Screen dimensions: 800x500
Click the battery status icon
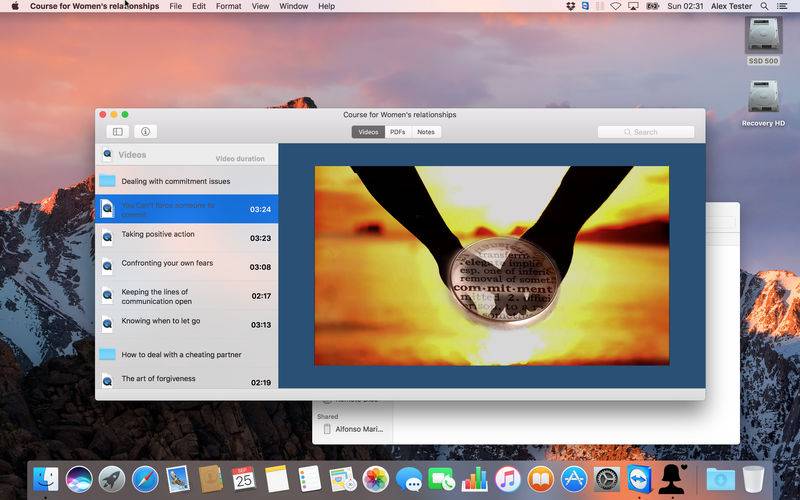coord(652,6)
